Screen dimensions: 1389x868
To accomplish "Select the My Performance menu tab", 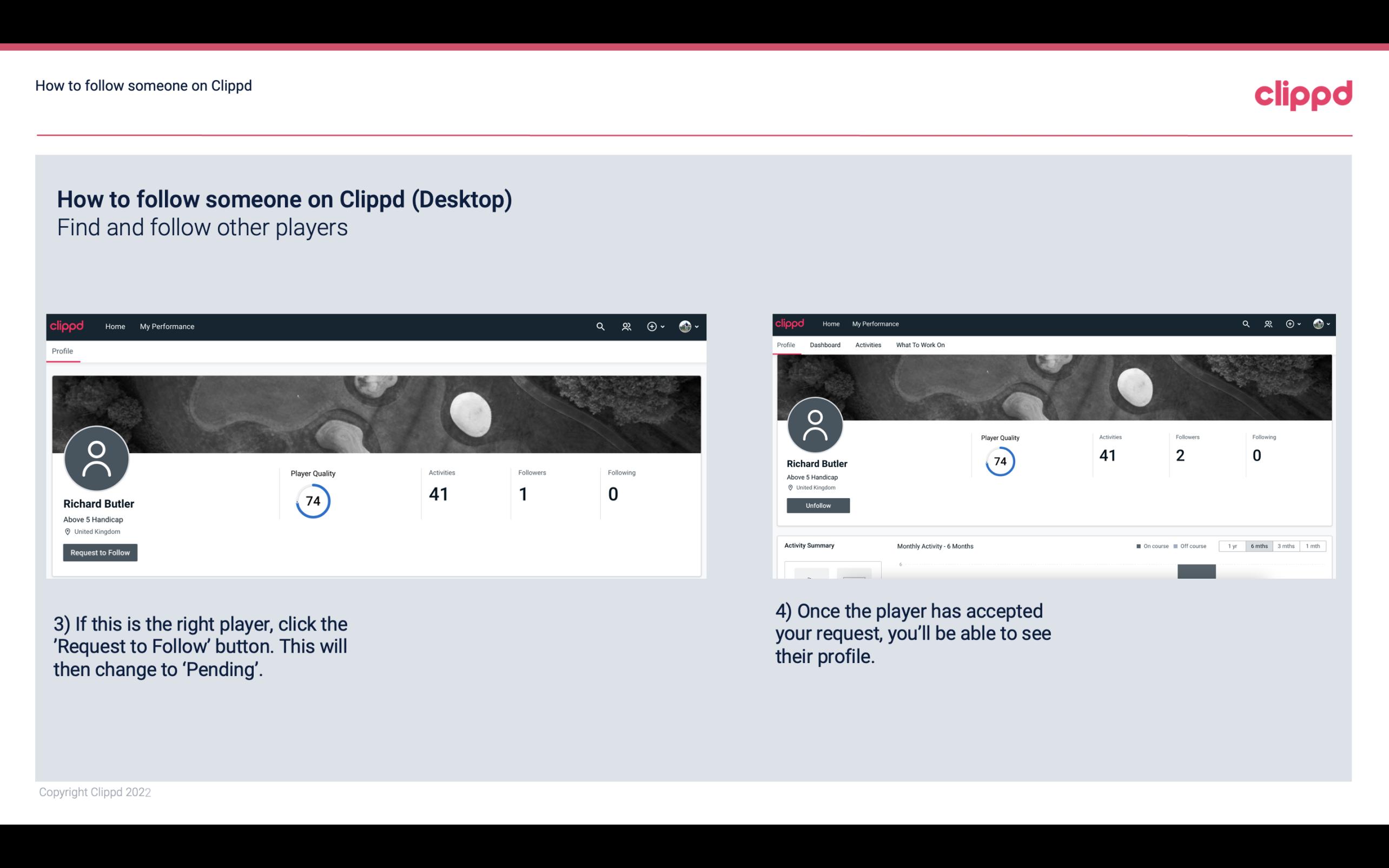I will point(166,325).
